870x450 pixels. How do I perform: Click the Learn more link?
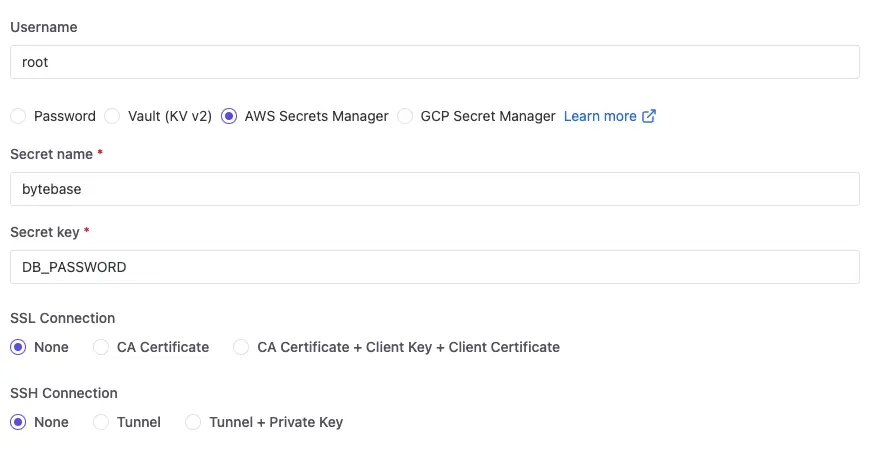click(600, 116)
